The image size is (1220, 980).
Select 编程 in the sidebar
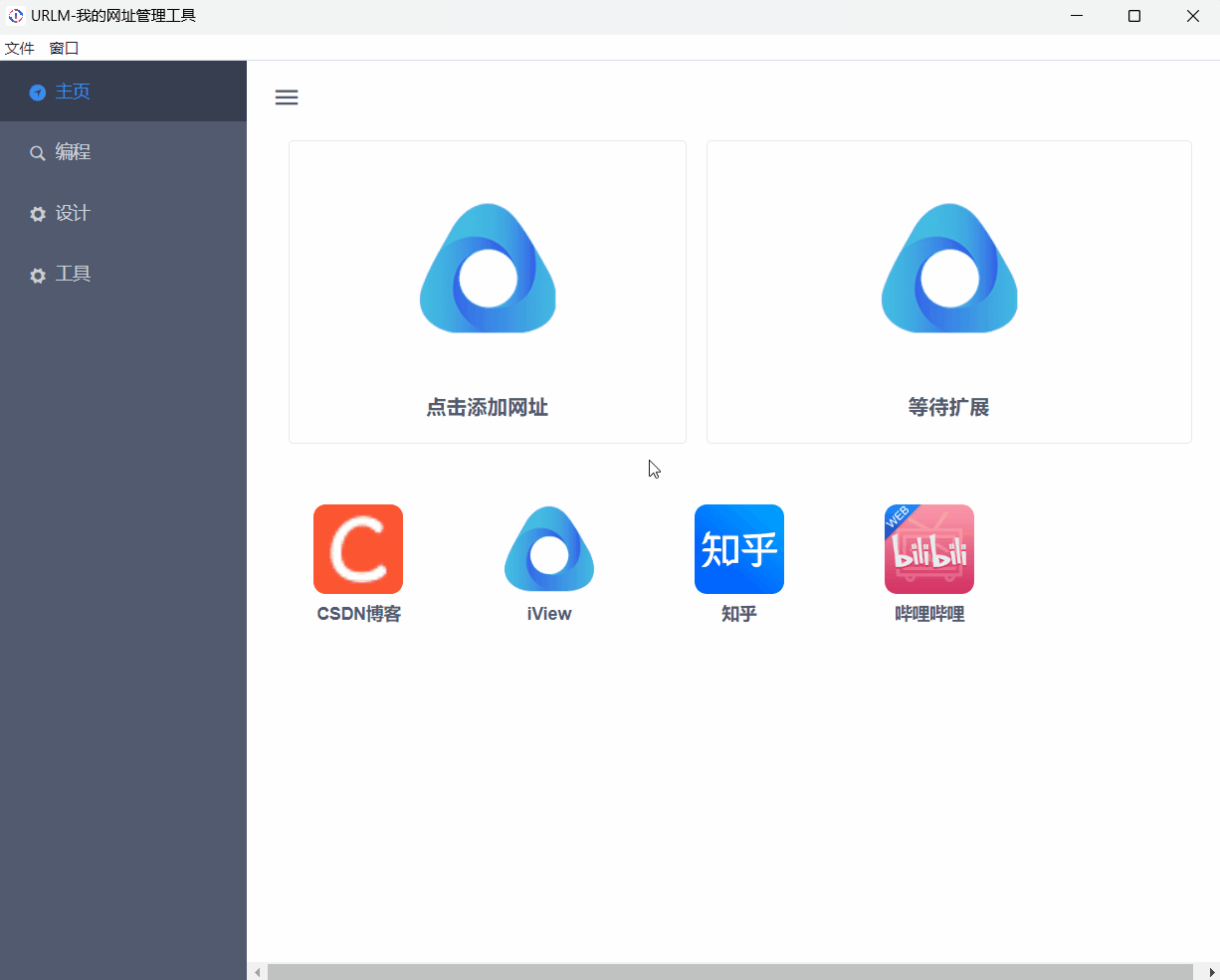(123, 152)
